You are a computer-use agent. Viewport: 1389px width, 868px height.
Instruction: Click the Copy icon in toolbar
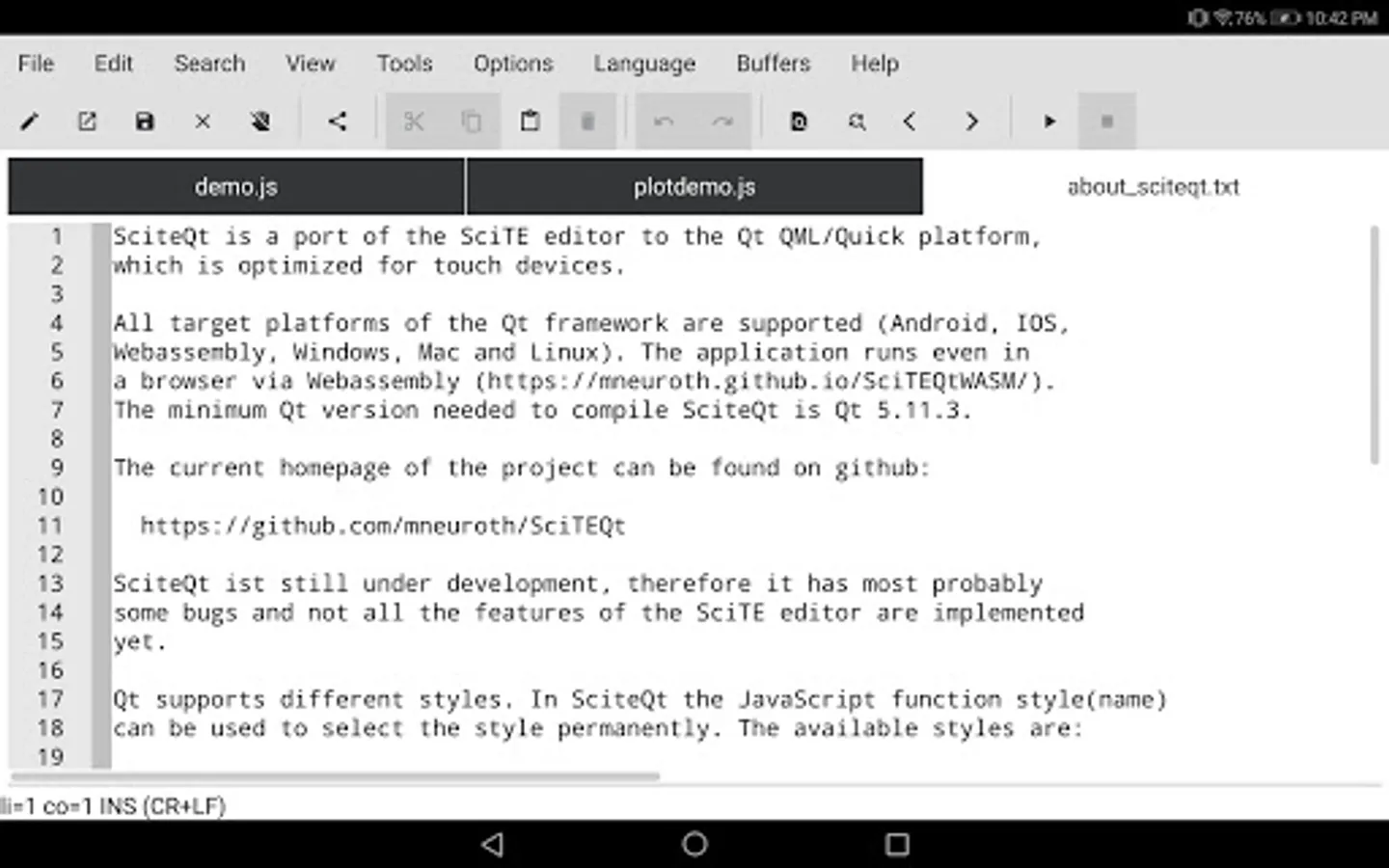point(472,122)
